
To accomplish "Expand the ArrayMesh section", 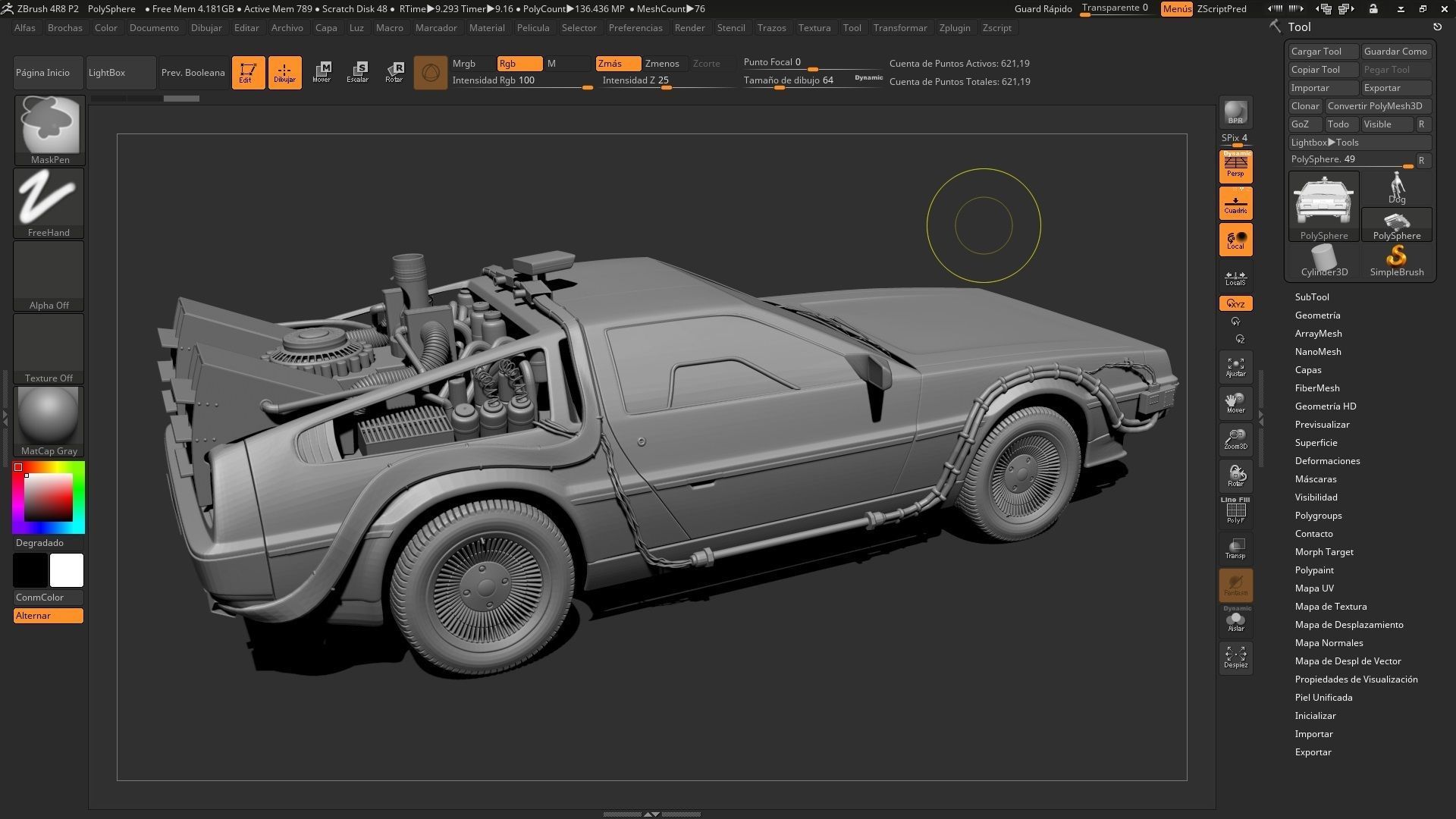I will pos(1319,334).
